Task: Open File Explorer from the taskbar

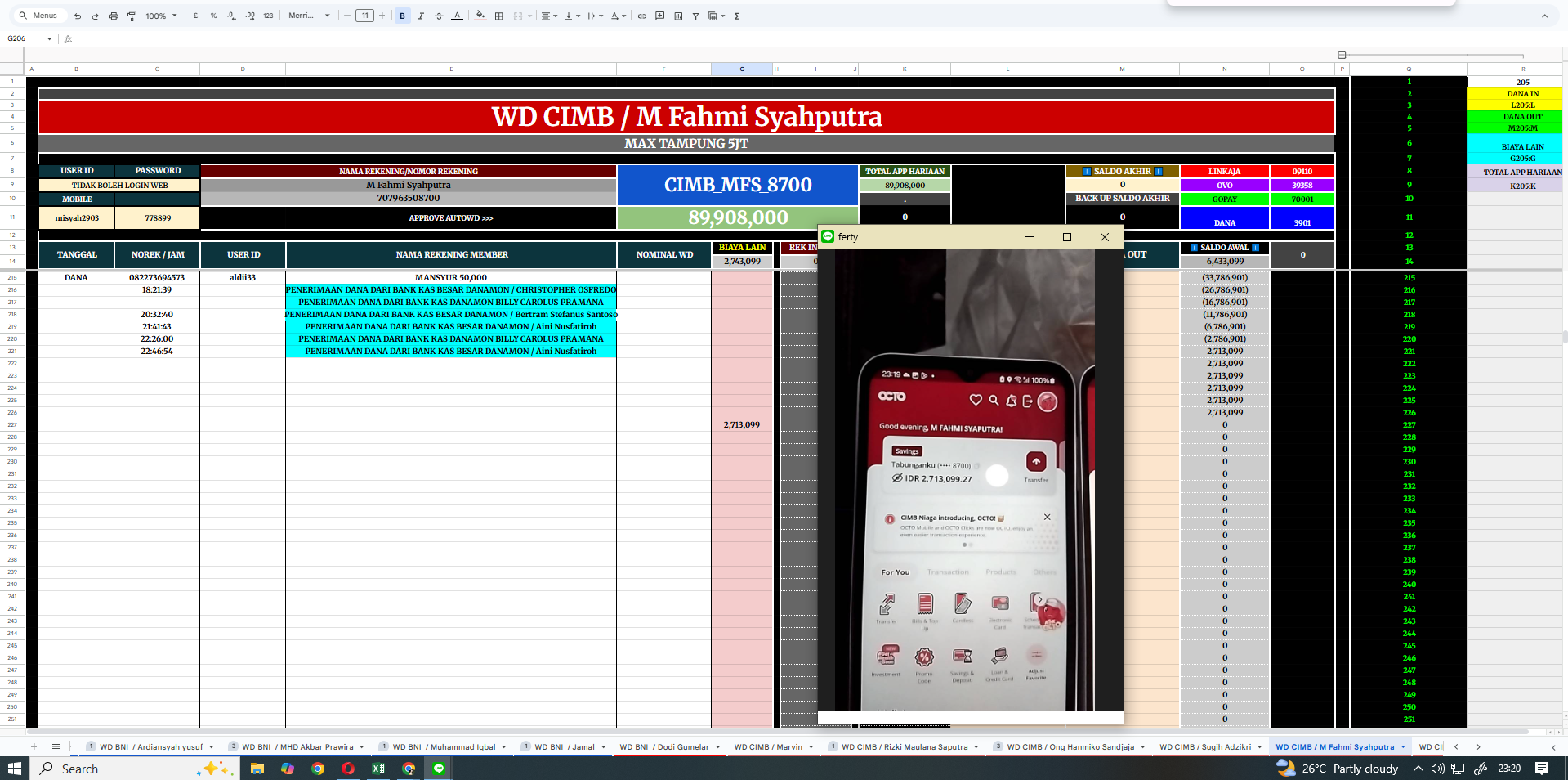Action: [x=257, y=769]
